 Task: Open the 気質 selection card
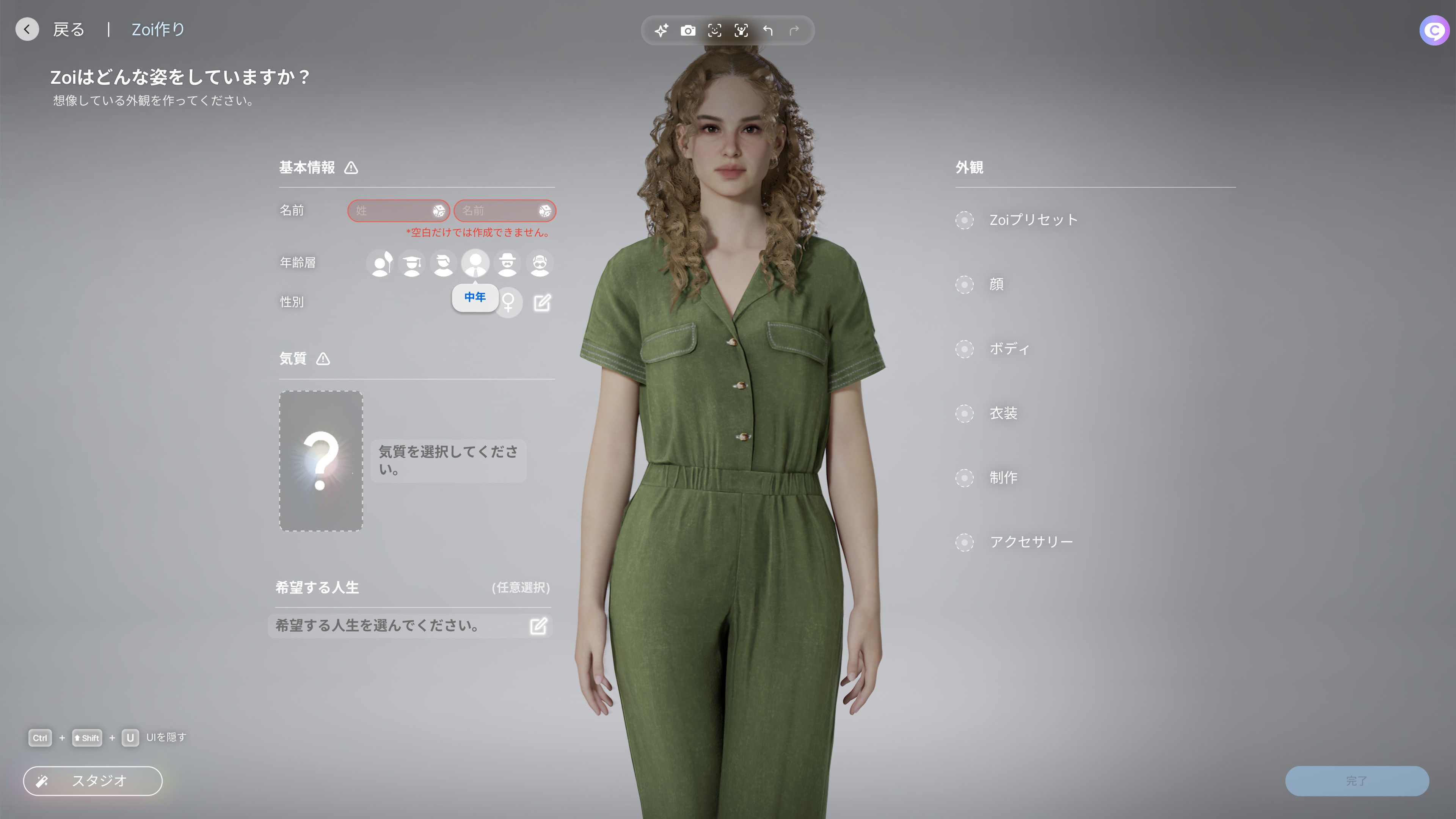tap(320, 461)
